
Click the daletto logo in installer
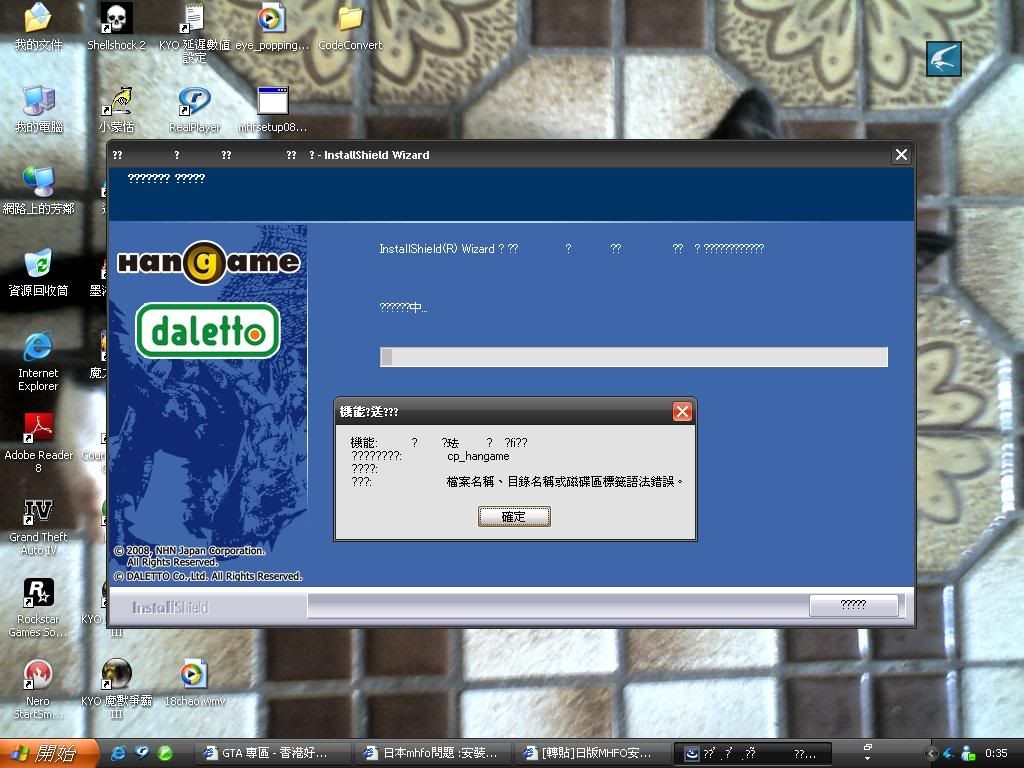(x=208, y=330)
